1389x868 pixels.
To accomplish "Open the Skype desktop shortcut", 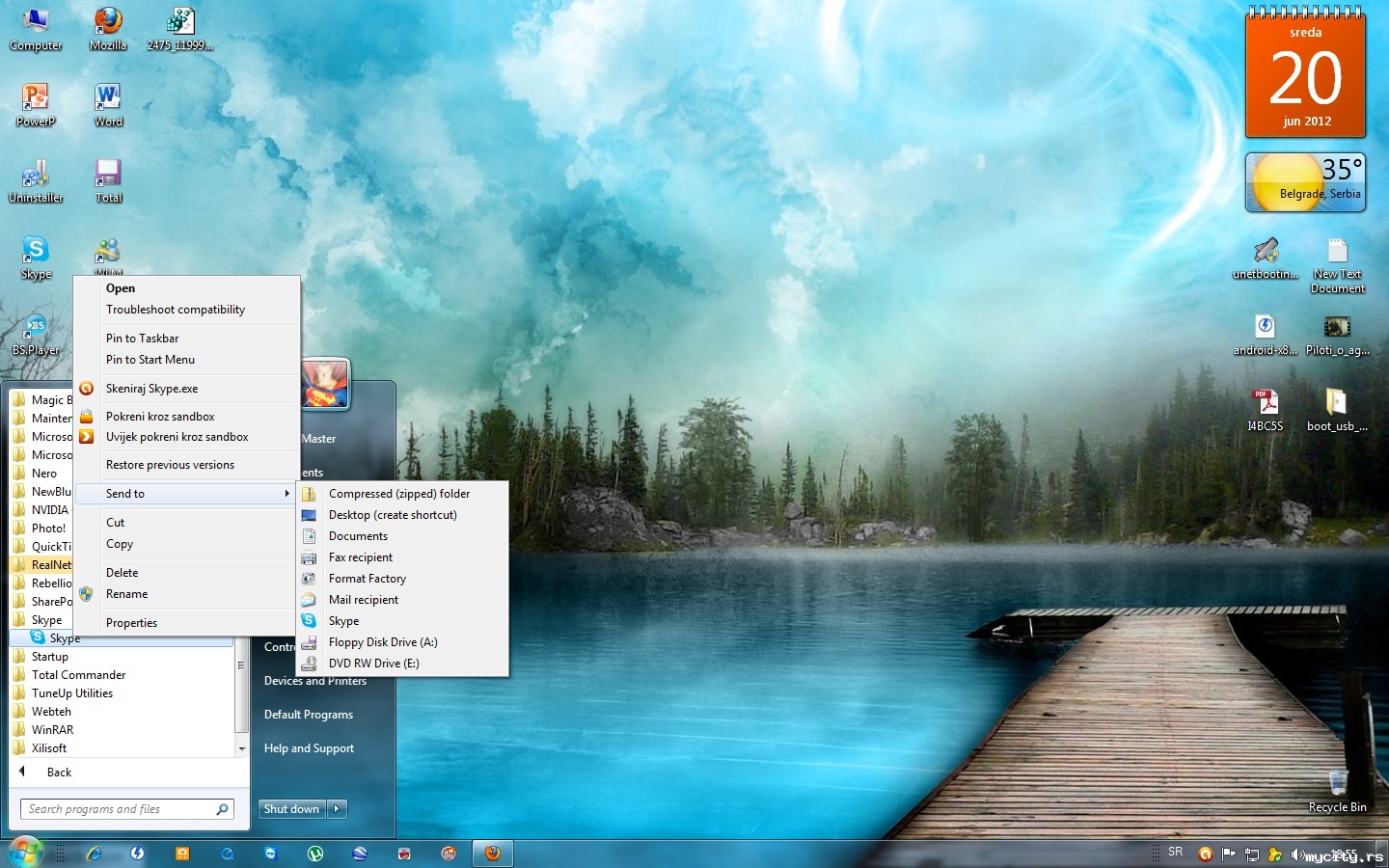I will tap(36, 254).
